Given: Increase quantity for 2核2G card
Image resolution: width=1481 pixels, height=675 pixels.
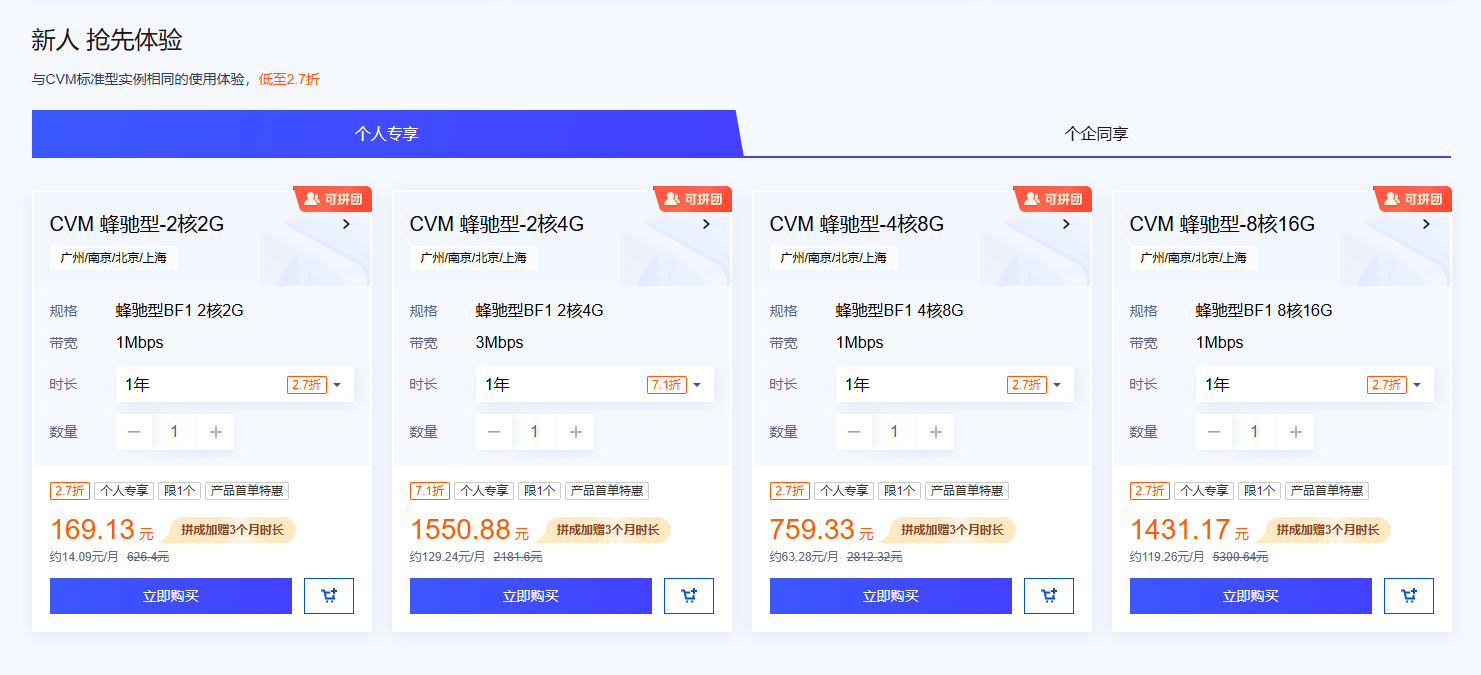Looking at the screenshot, I should click(216, 432).
